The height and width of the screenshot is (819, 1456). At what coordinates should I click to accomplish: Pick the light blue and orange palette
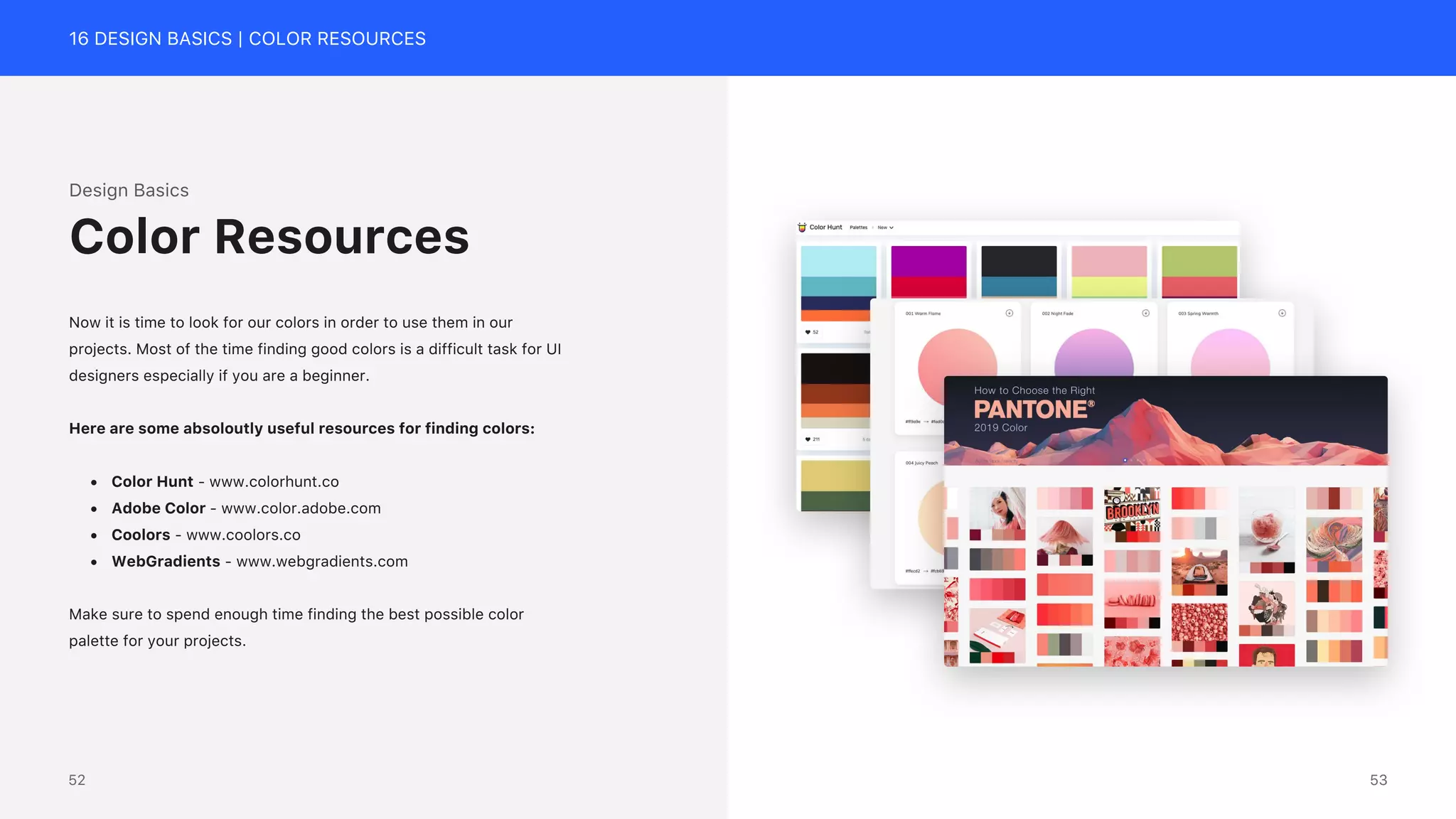click(838, 283)
